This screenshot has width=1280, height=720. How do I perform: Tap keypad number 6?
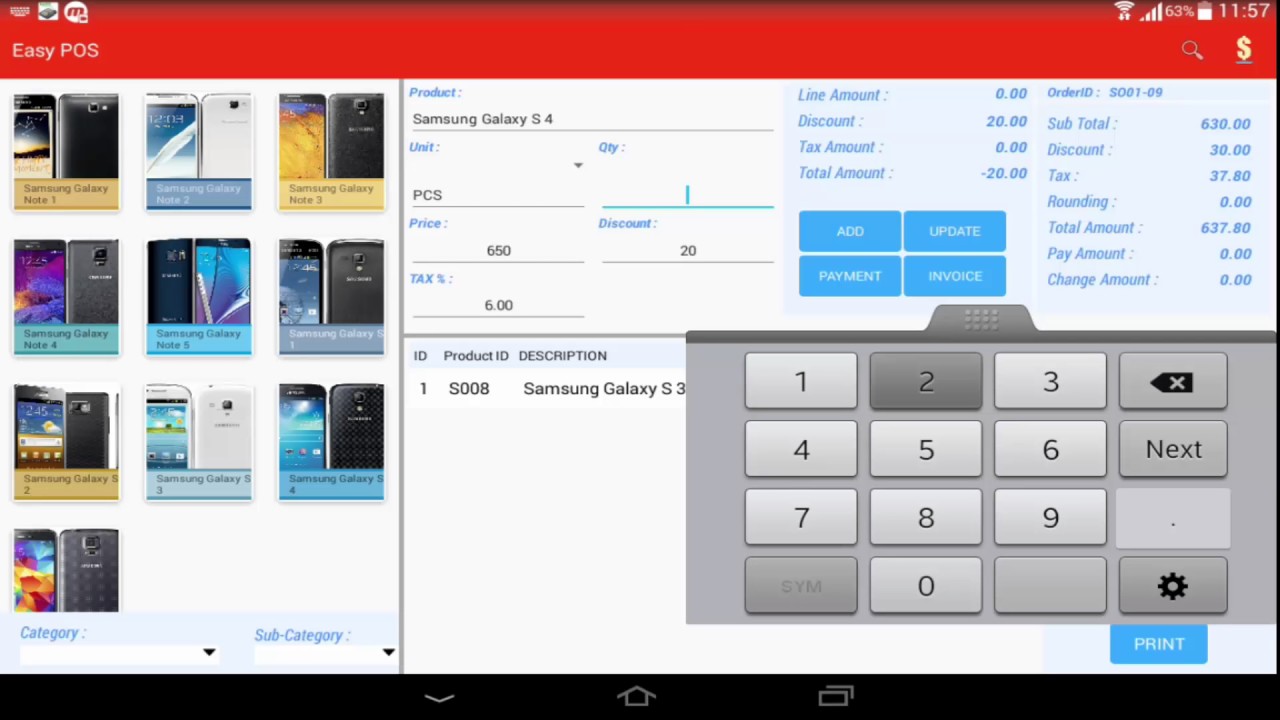coord(1050,449)
